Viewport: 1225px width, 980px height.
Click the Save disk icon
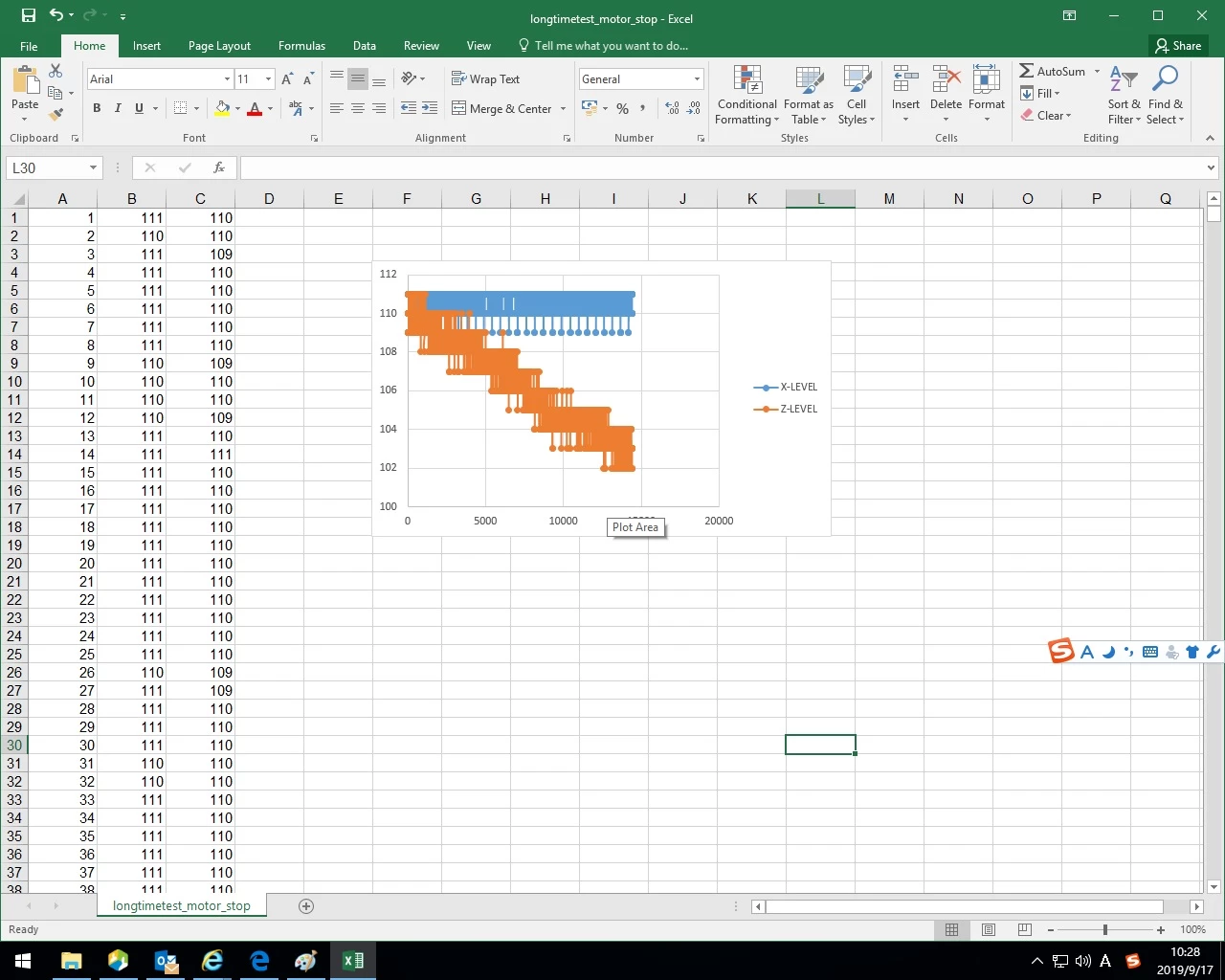28,15
